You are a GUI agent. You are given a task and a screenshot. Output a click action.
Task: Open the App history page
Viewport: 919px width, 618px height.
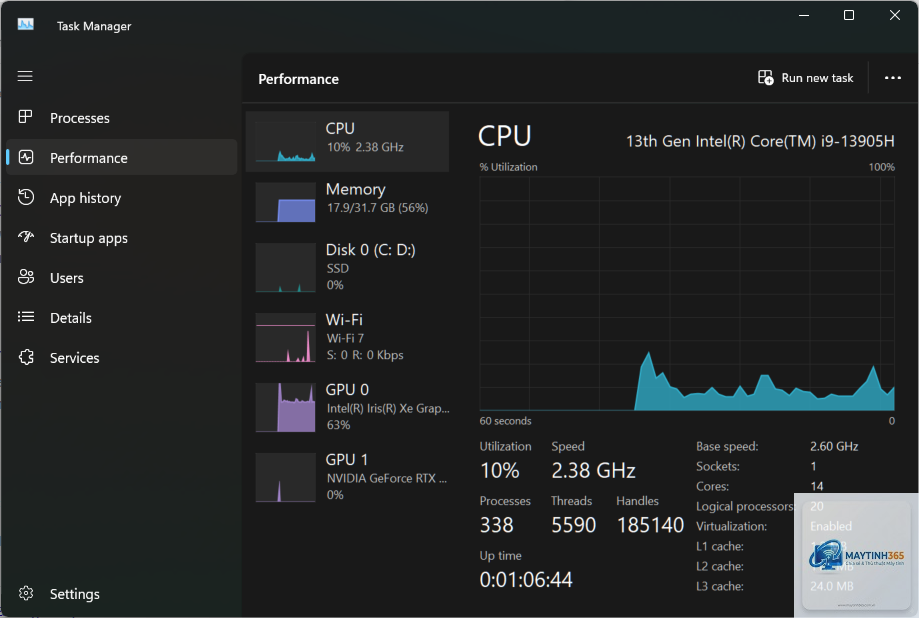coord(121,198)
